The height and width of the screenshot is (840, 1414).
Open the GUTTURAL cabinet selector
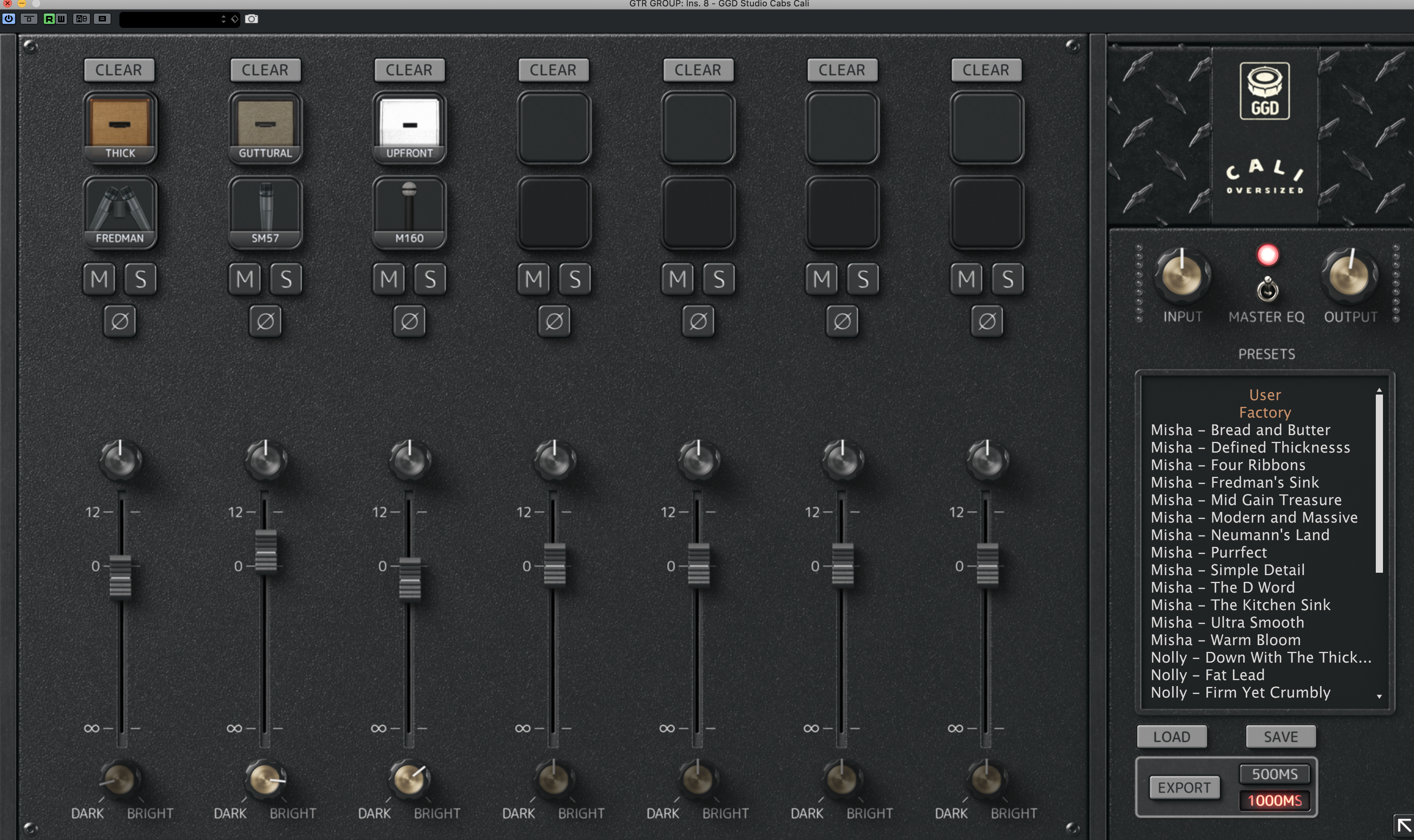click(x=265, y=128)
